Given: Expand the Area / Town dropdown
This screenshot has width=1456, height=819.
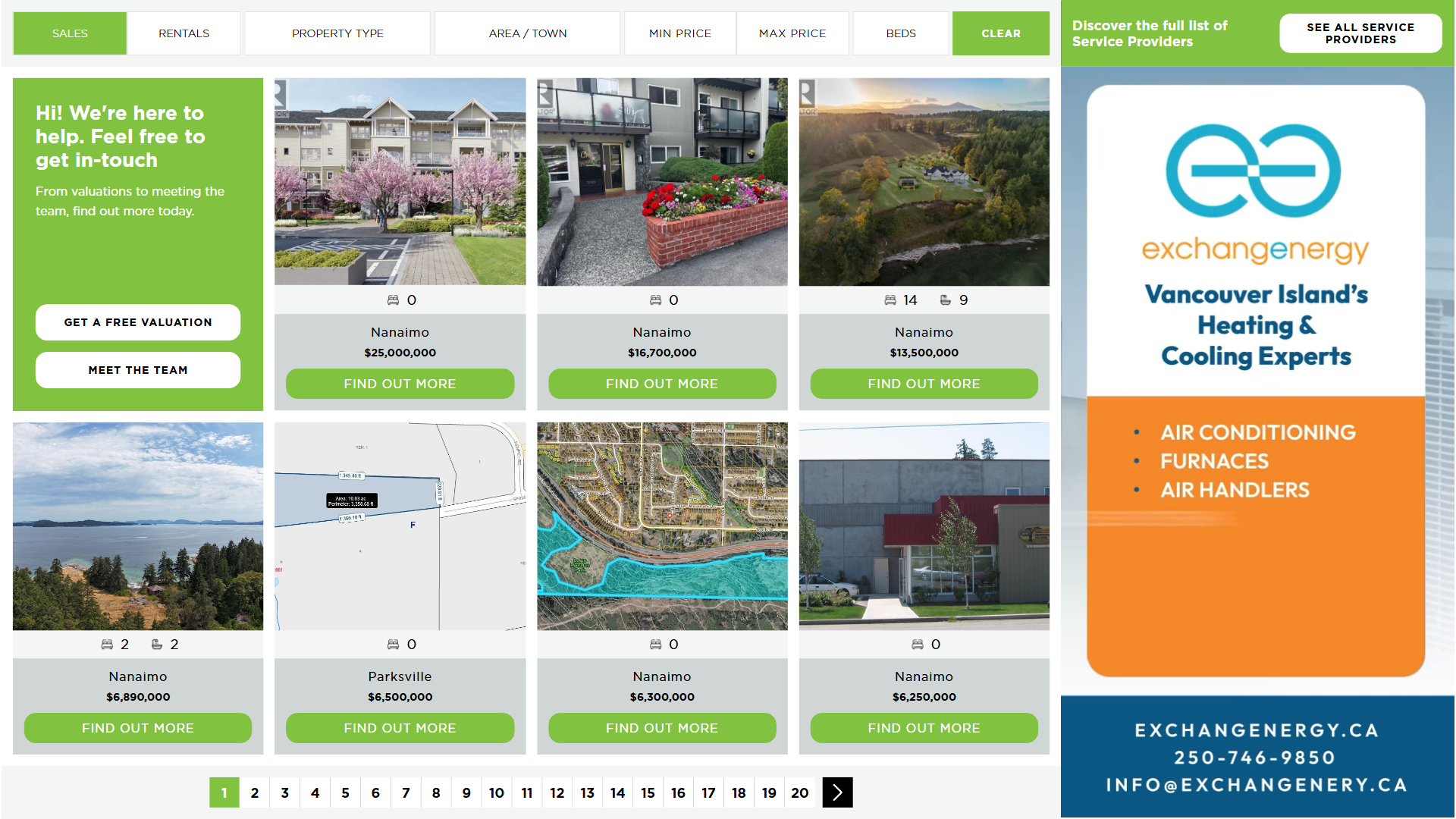Looking at the screenshot, I should (527, 33).
